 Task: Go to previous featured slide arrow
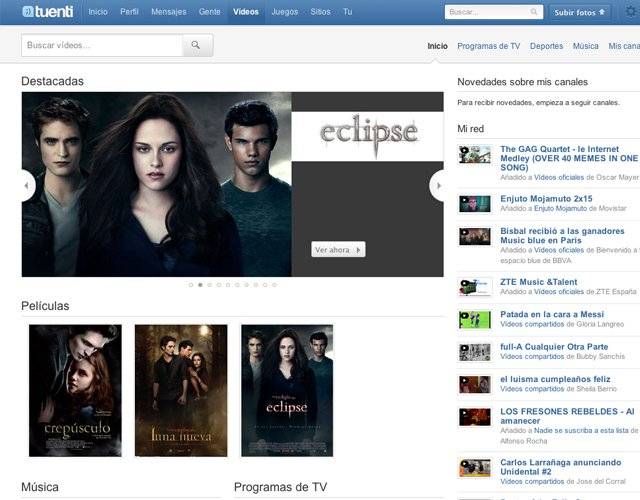coord(28,186)
